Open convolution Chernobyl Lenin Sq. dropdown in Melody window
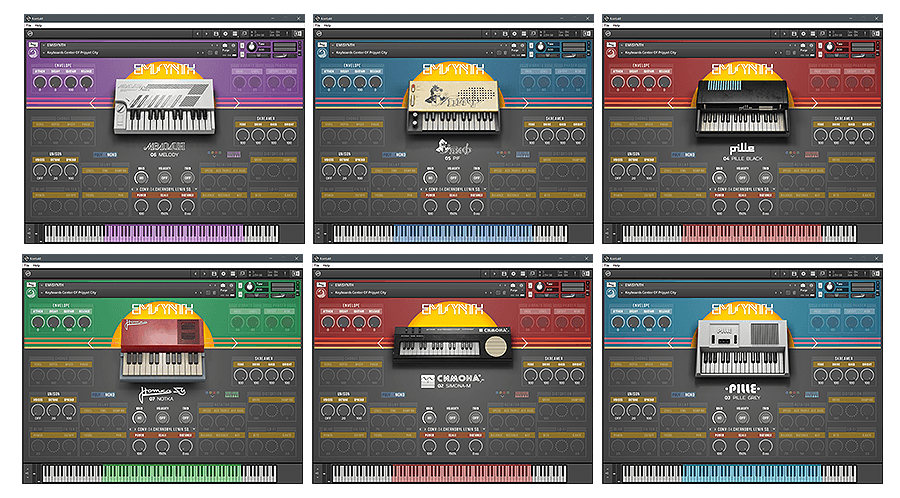Screen dimensions: 900x498 tap(164, 189)
